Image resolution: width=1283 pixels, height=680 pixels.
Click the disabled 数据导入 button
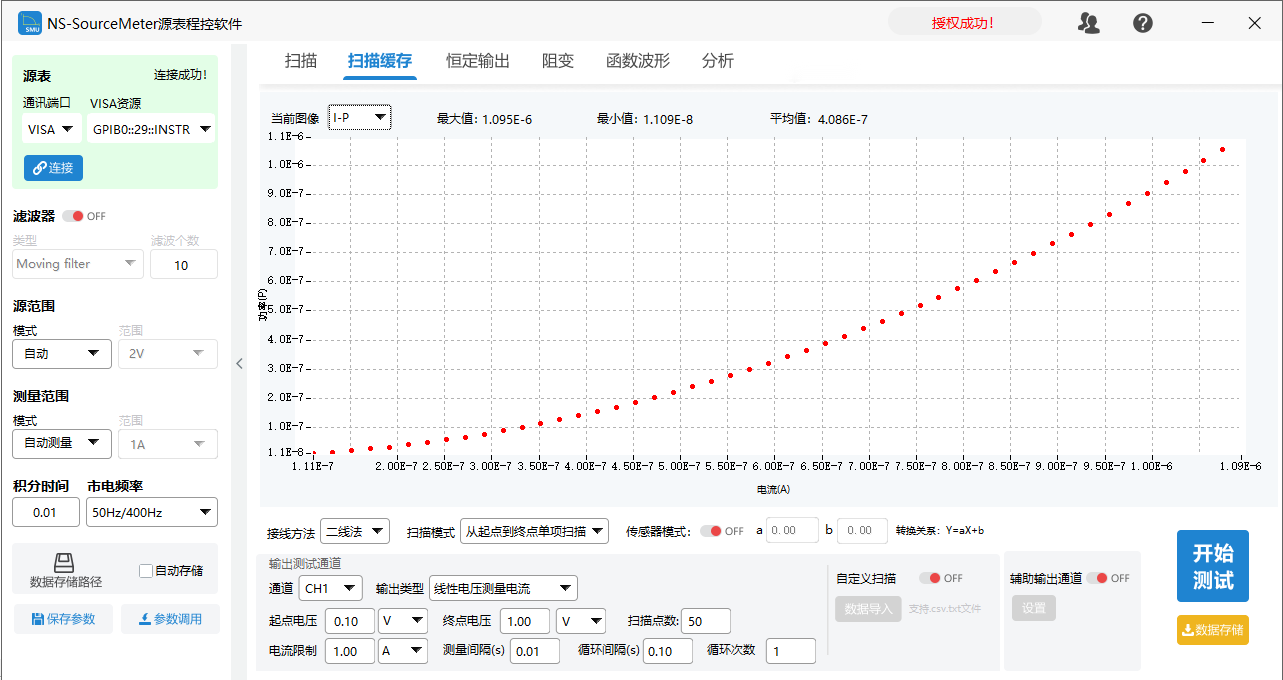[868, 608]
